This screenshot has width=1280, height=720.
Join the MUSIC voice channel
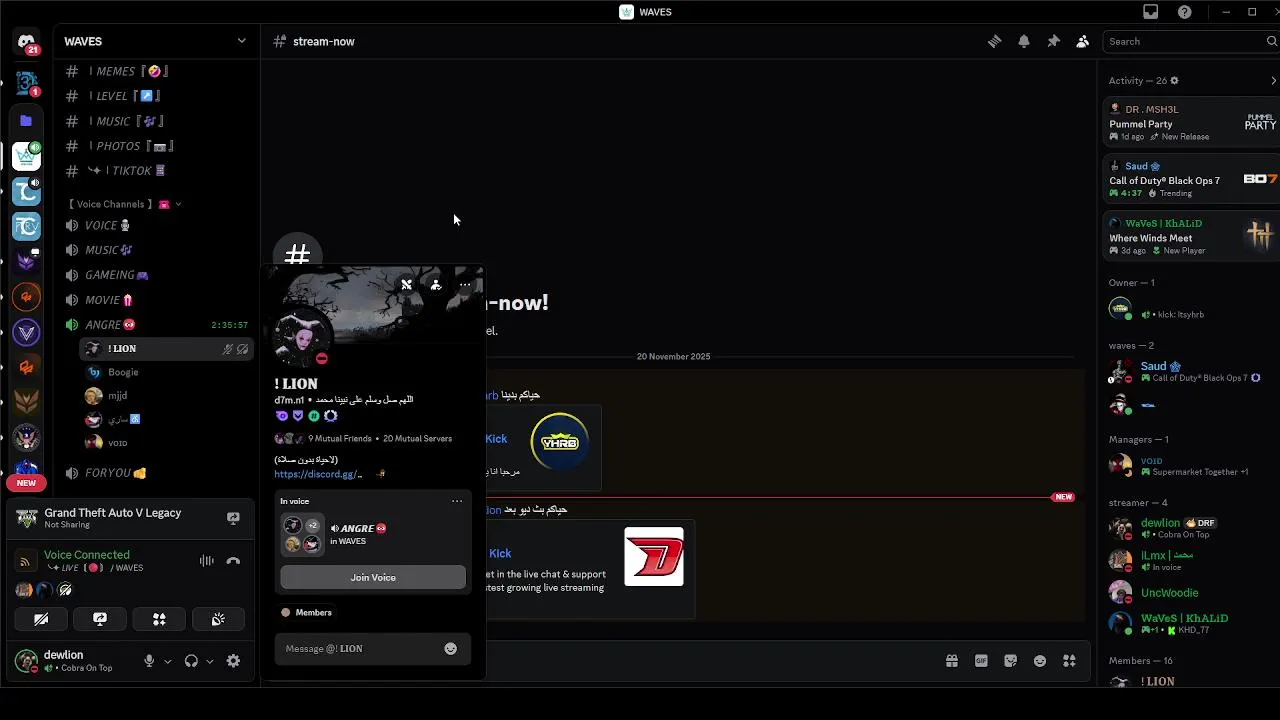pyautogui.click(x=155, y=250)
